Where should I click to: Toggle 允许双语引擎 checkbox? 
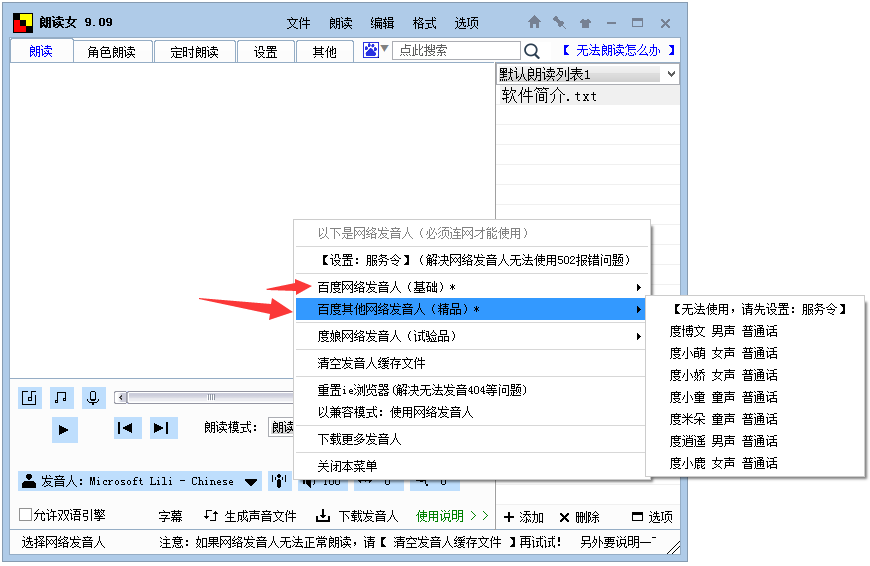click(25, 514)
